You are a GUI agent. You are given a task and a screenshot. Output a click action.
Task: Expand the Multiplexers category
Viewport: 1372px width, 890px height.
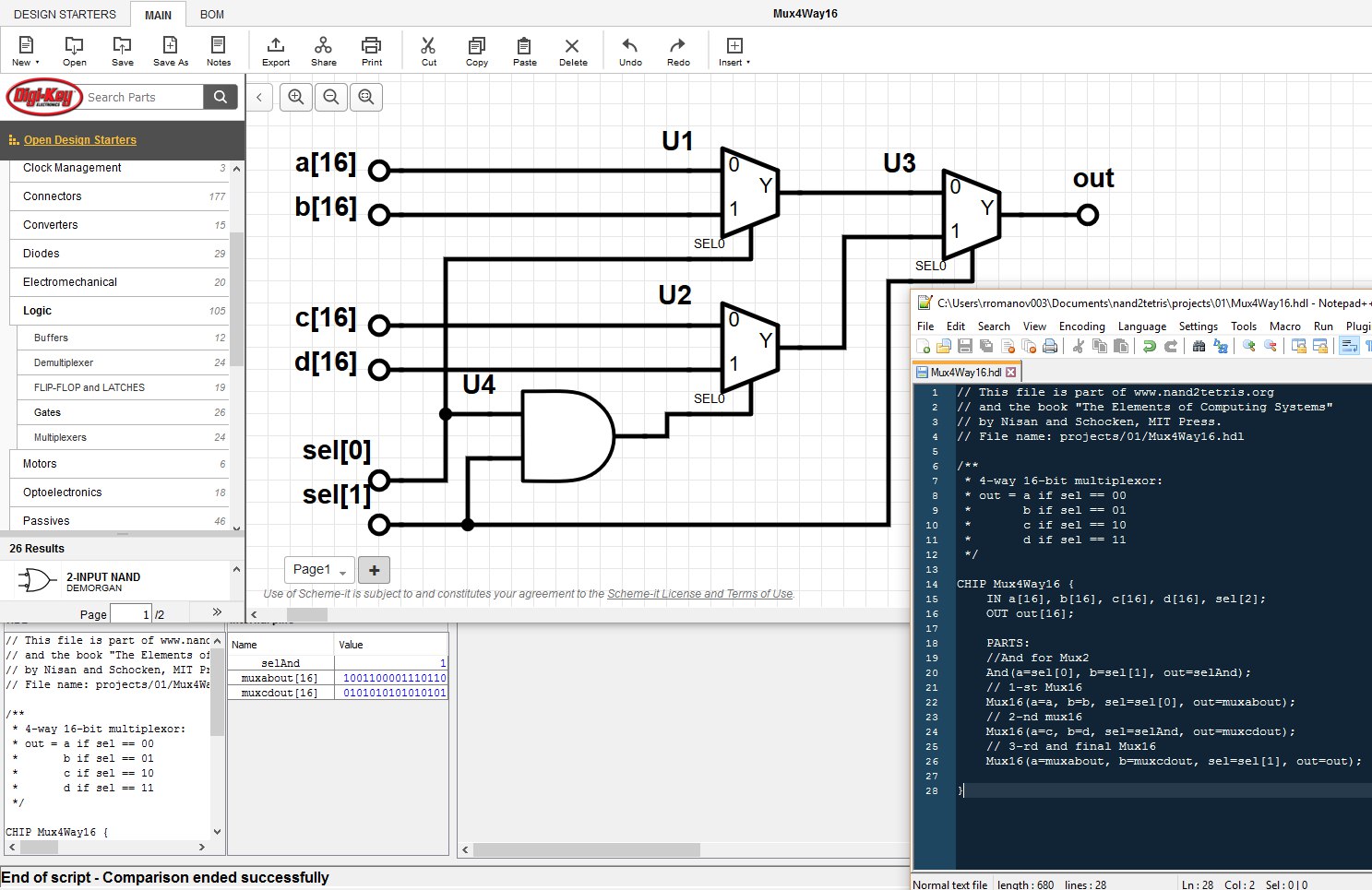coord(61,437)
